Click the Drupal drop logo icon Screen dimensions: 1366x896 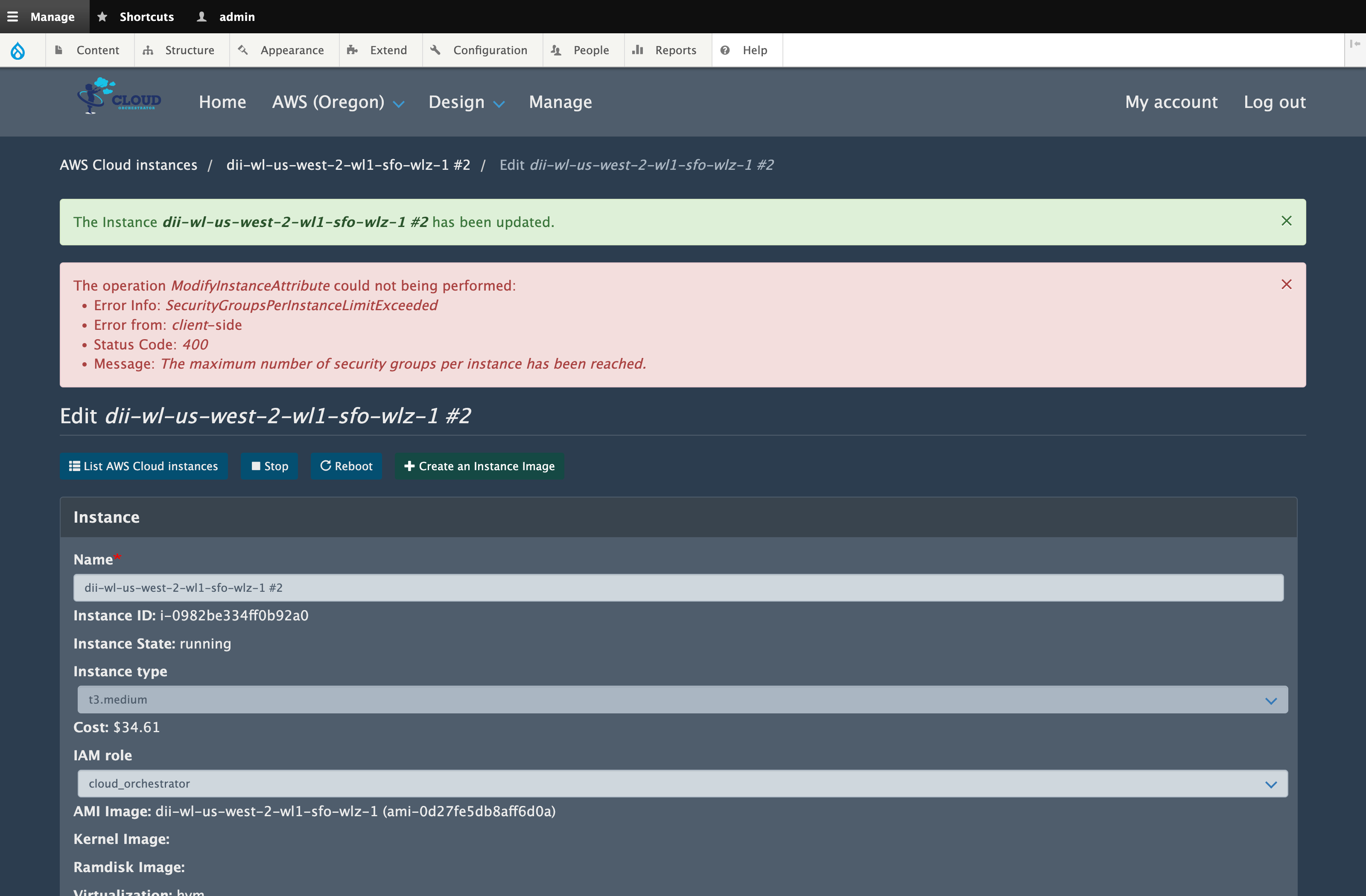click(x=18, y=50)
